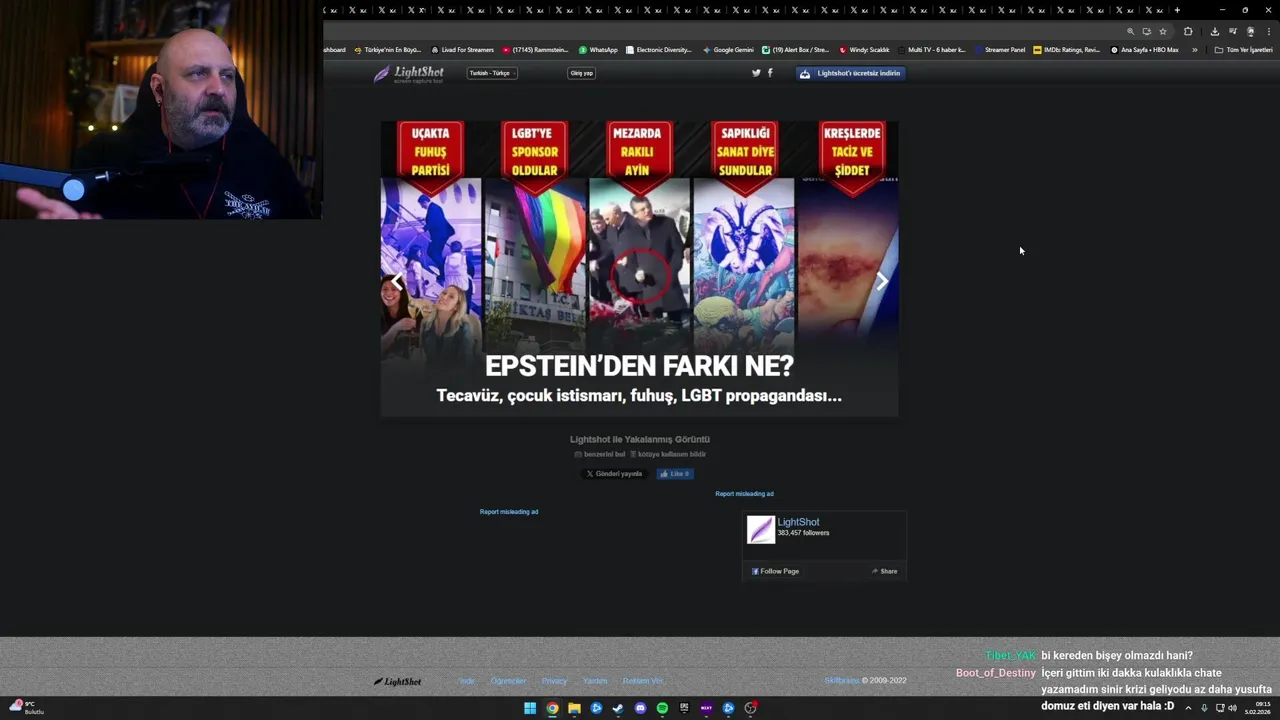This screenshot has height=720, width=1280.
Task: Click the captured screenshot image
Action: point(639,269)
